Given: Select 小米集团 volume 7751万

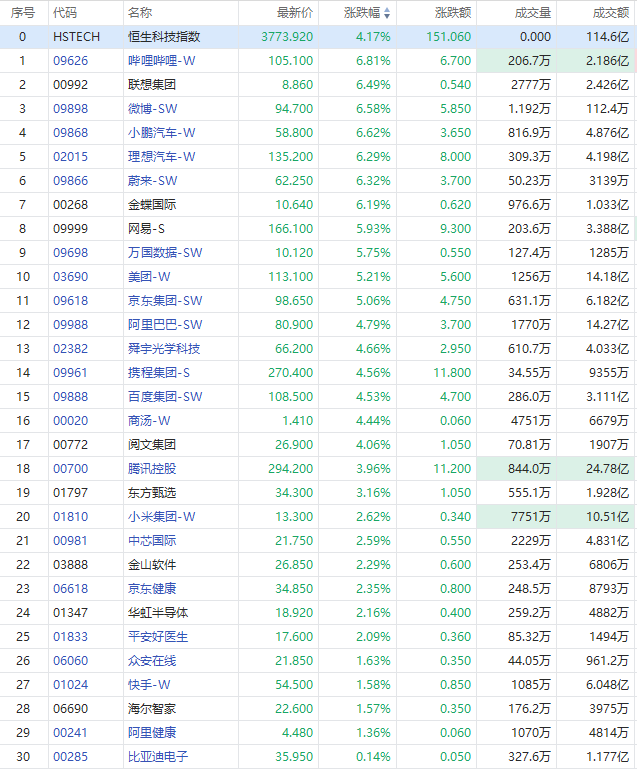Looking at the screenshot, I should (x=531, y=517).
